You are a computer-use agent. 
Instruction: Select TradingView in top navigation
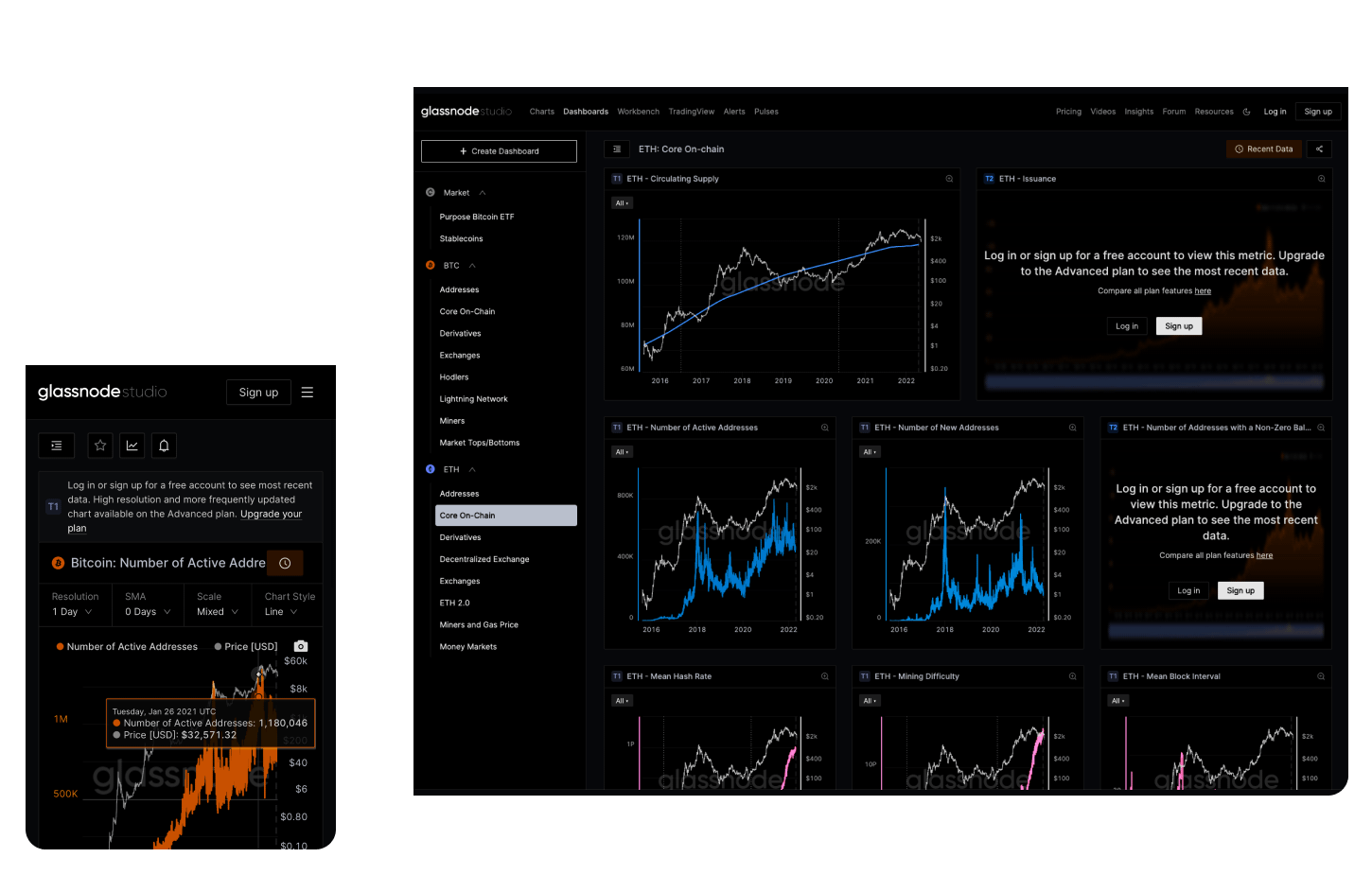(x=692, y=112)
